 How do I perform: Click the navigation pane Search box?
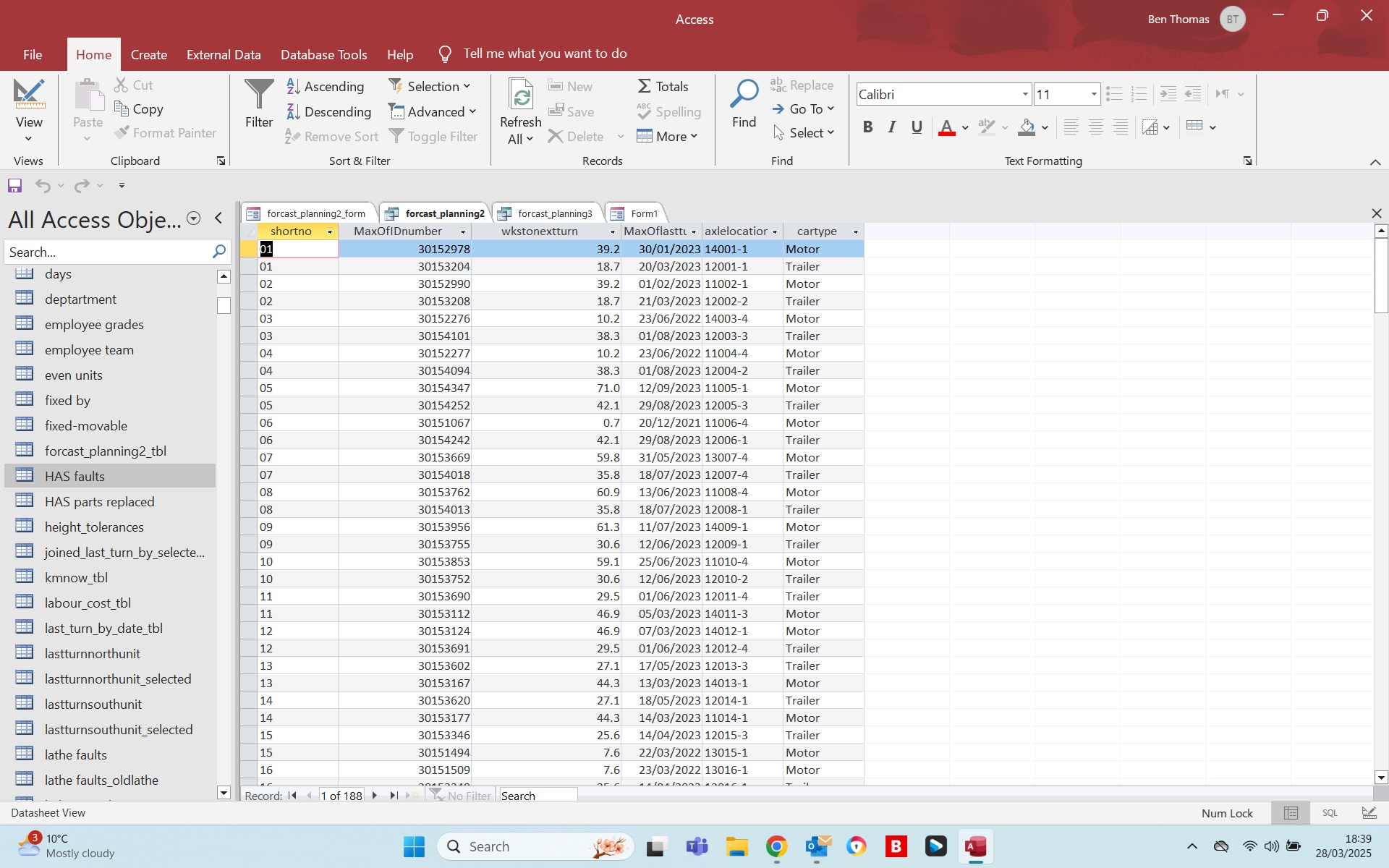(x=107, y=252)
